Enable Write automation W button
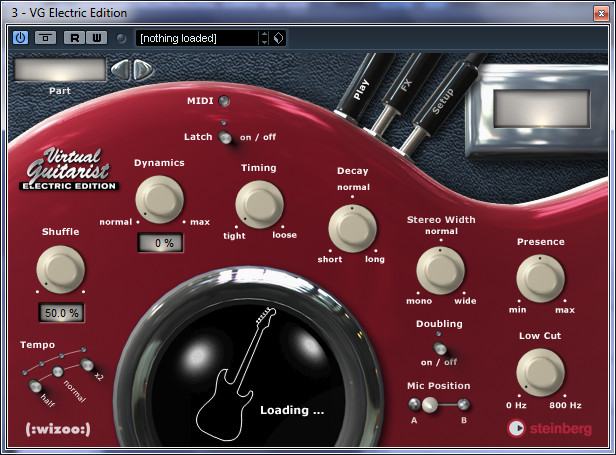Image resolution: width=616 pixels, height=455 pixels. coord(97,38)
